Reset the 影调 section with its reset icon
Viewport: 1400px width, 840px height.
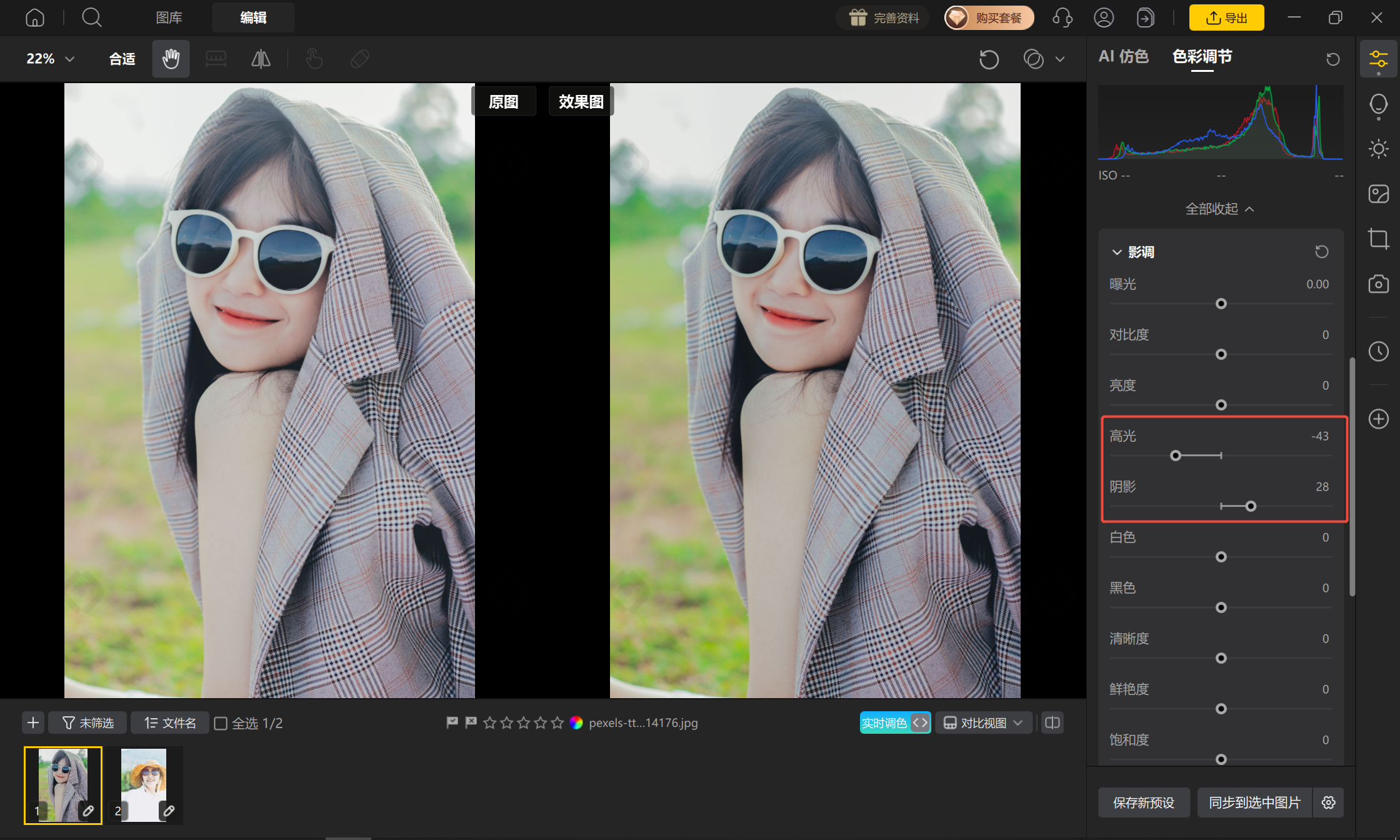(1321, 252)
